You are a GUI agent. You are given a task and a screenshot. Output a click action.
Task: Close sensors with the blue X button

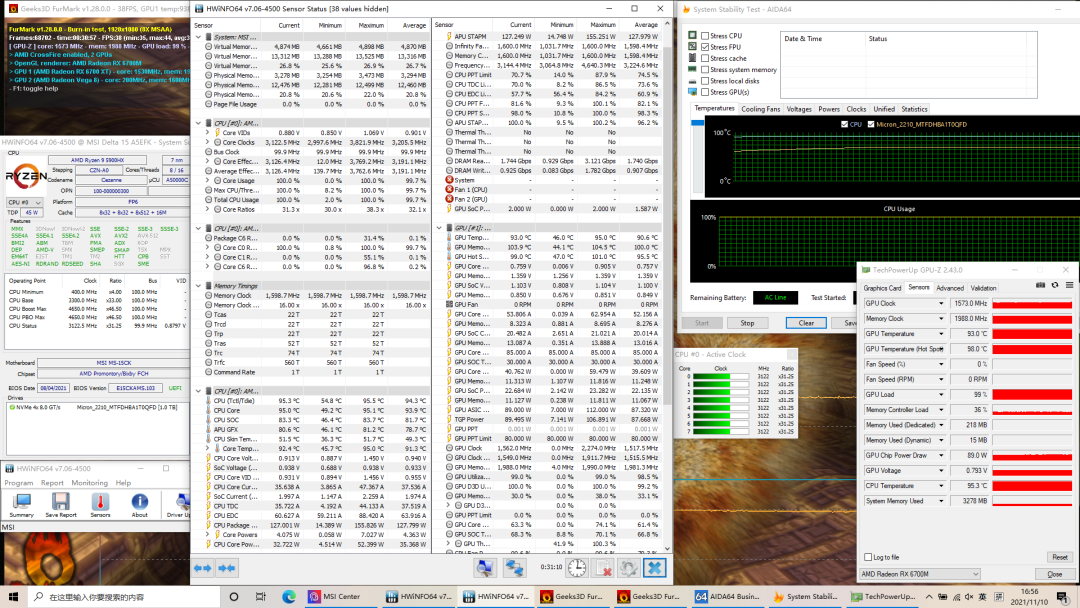(x=654, y=568)
